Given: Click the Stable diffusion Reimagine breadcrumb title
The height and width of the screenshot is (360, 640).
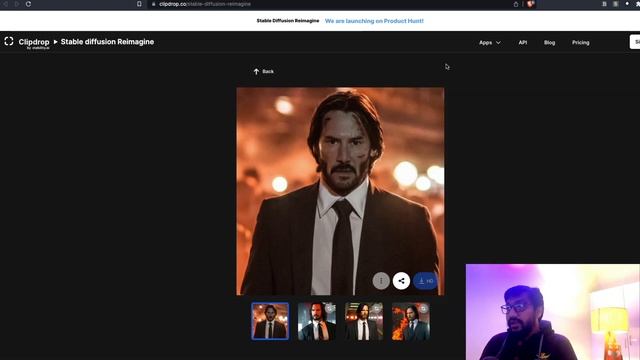Looking at the screenshot, I should pos(107,42).
